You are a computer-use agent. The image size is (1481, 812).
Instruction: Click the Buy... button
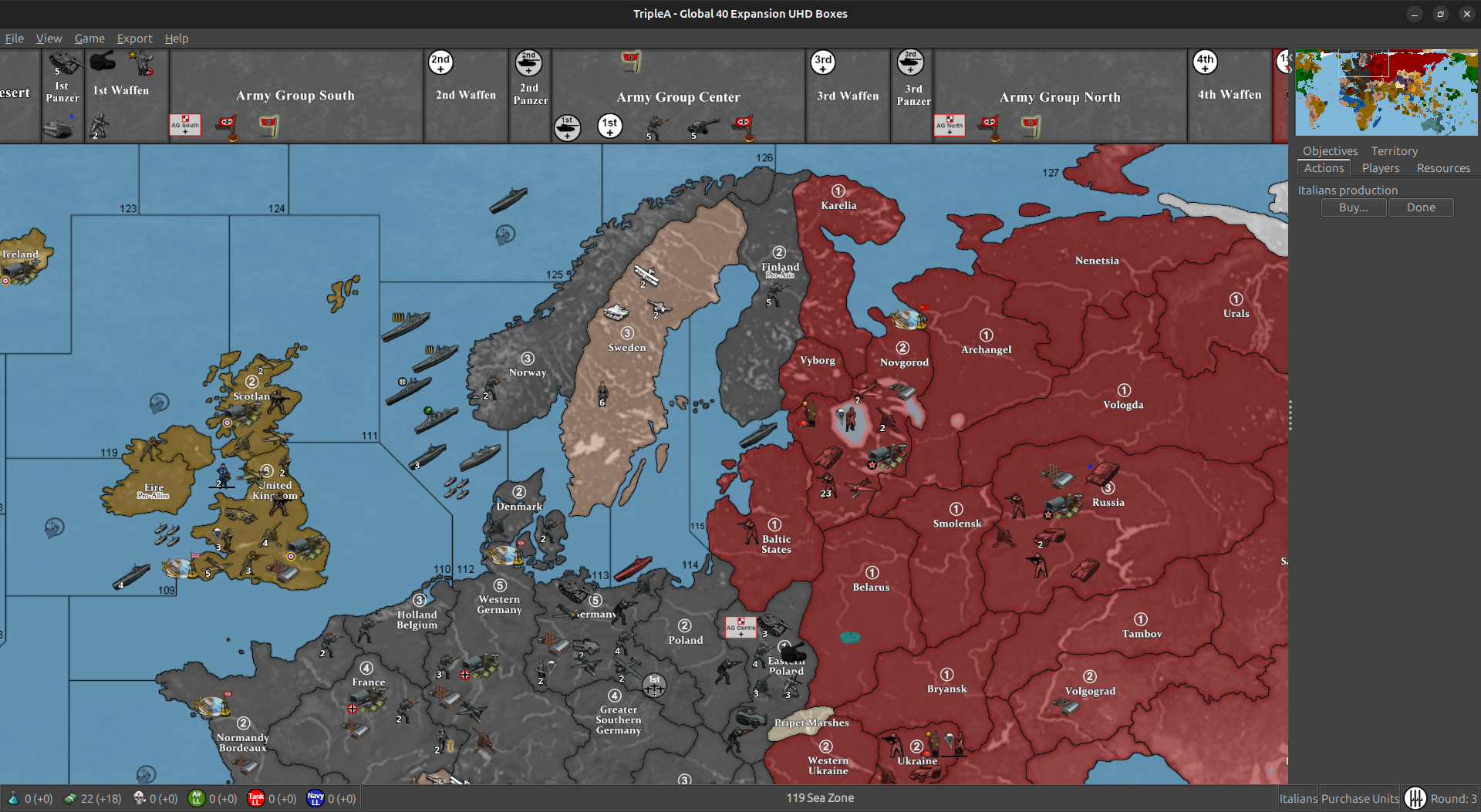(x=1353, y=207)
